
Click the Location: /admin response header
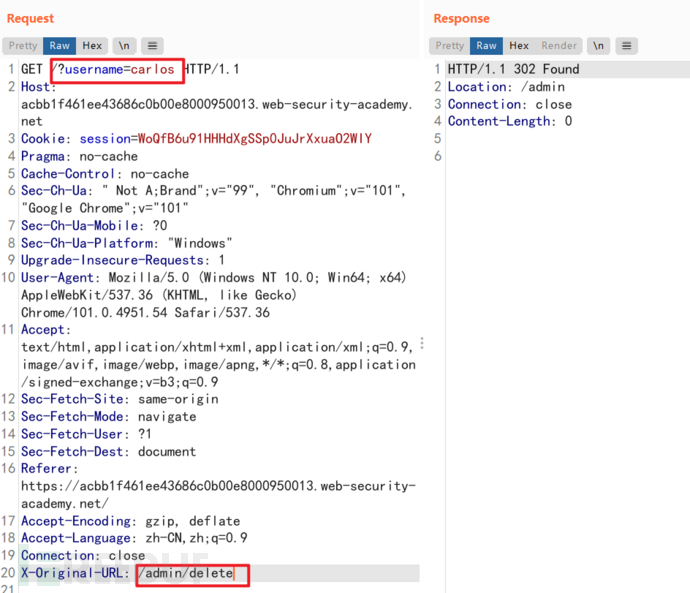(493, 87)
